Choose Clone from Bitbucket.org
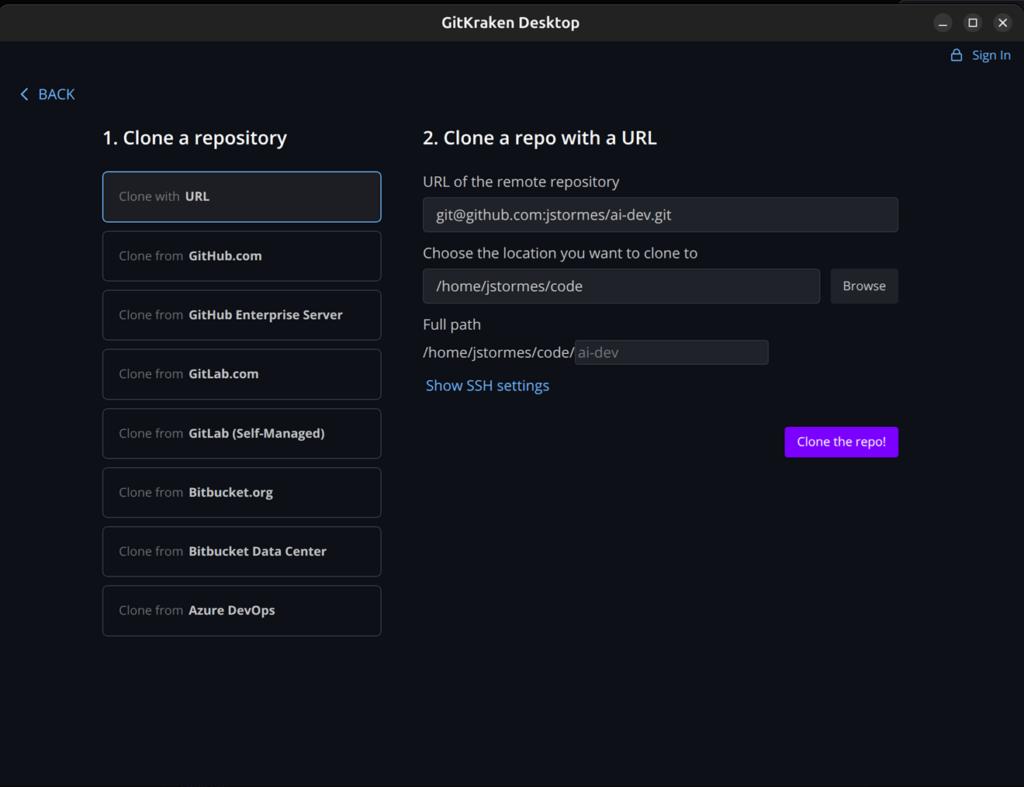The width and height of the screenshot is (1024, 787). click(241, 492)
